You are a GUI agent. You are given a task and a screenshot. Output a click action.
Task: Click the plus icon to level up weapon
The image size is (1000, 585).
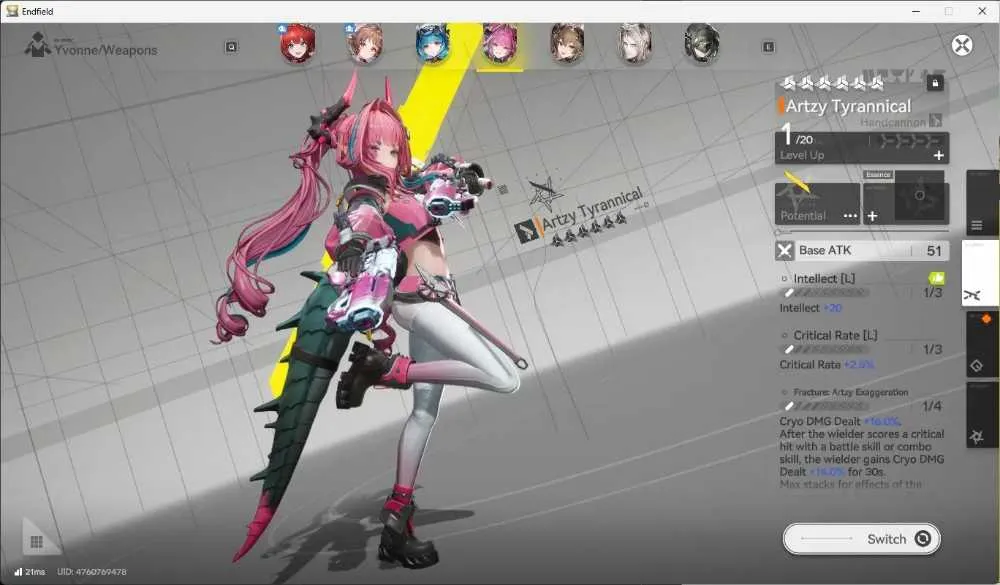(x=939, y=155)
